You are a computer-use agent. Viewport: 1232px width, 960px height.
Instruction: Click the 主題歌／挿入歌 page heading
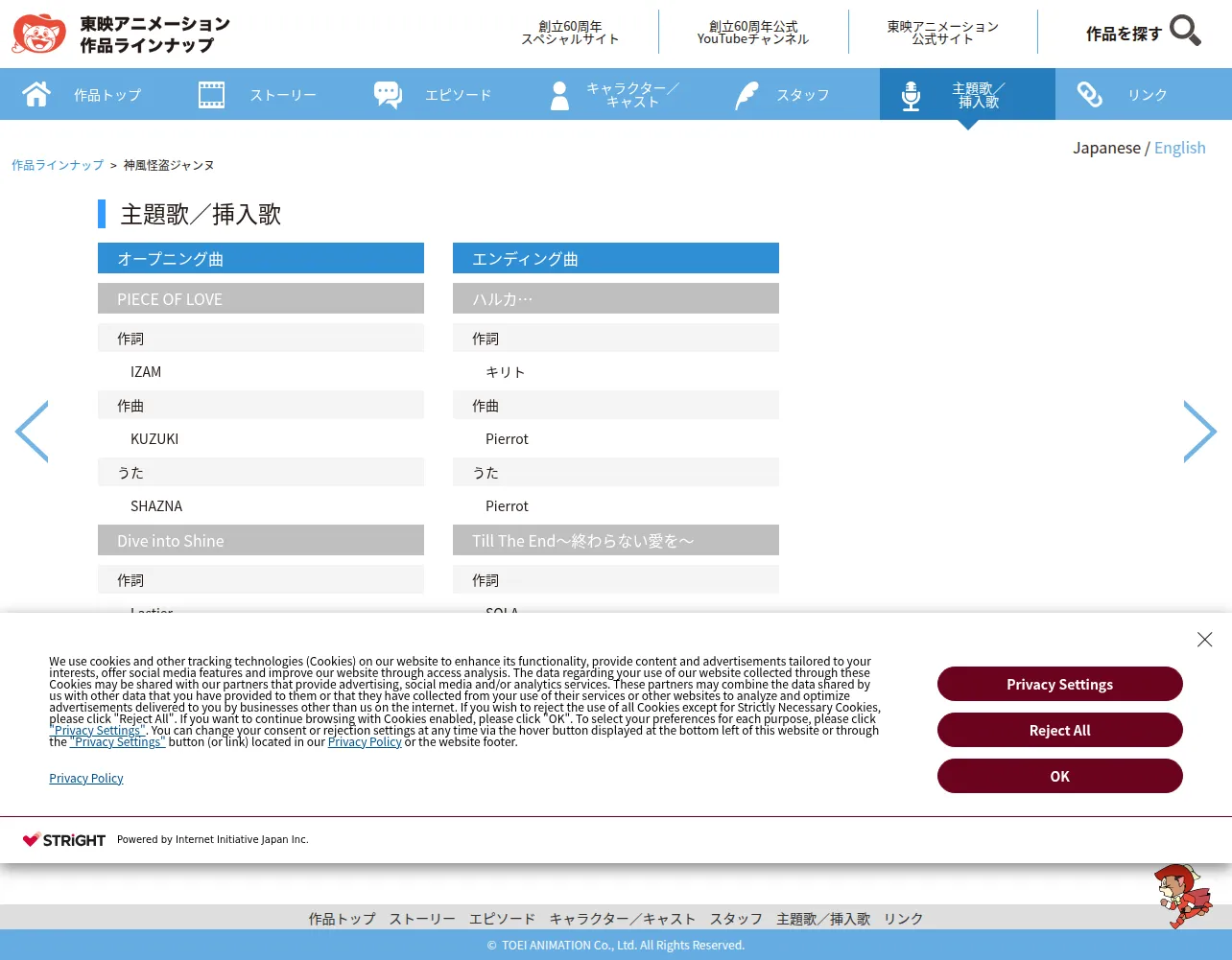pos(201,214)
